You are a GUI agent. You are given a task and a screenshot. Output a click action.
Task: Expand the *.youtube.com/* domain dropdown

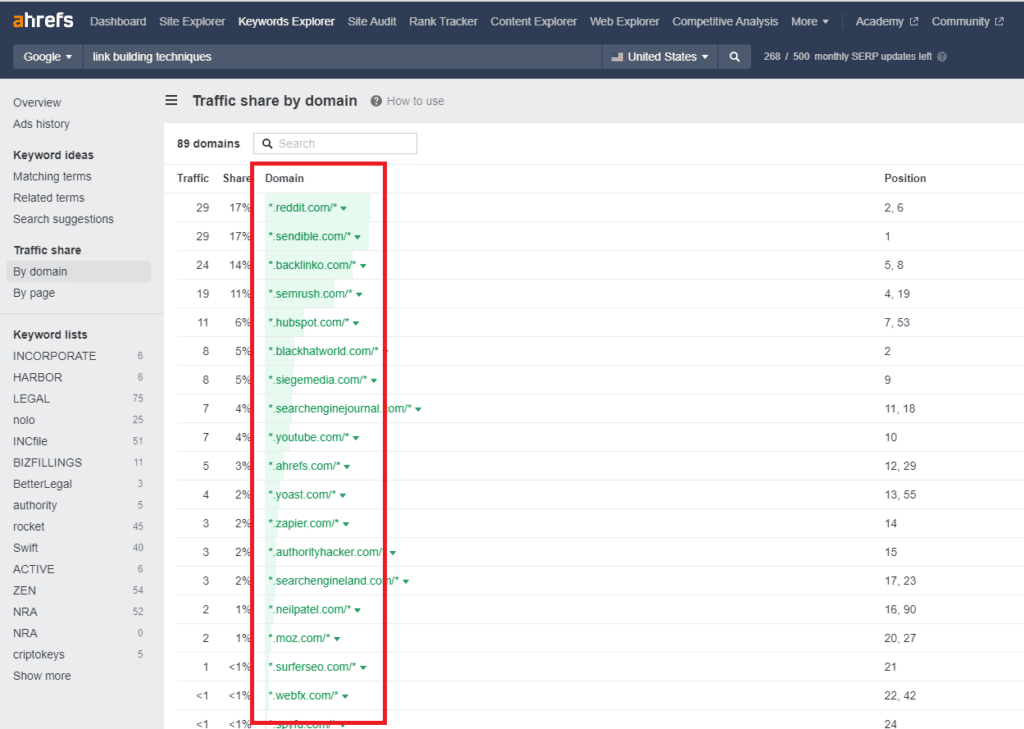[x=357, y=438]
